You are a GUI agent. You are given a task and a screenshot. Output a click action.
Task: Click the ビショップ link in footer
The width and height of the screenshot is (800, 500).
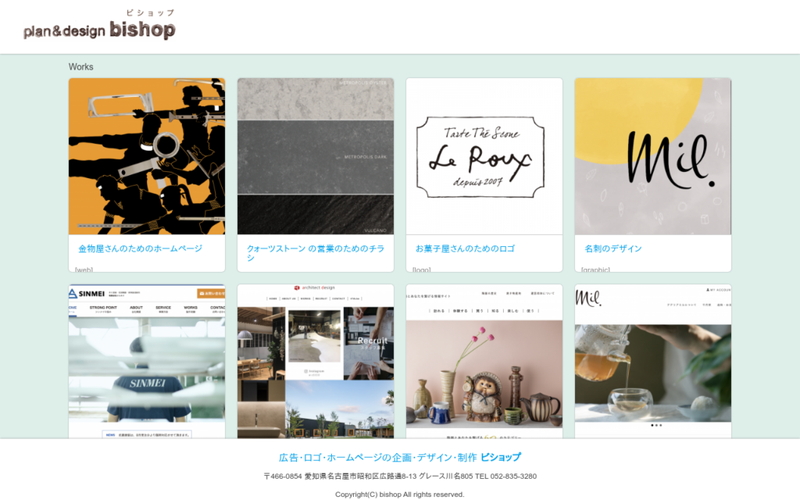click(501, 457)
